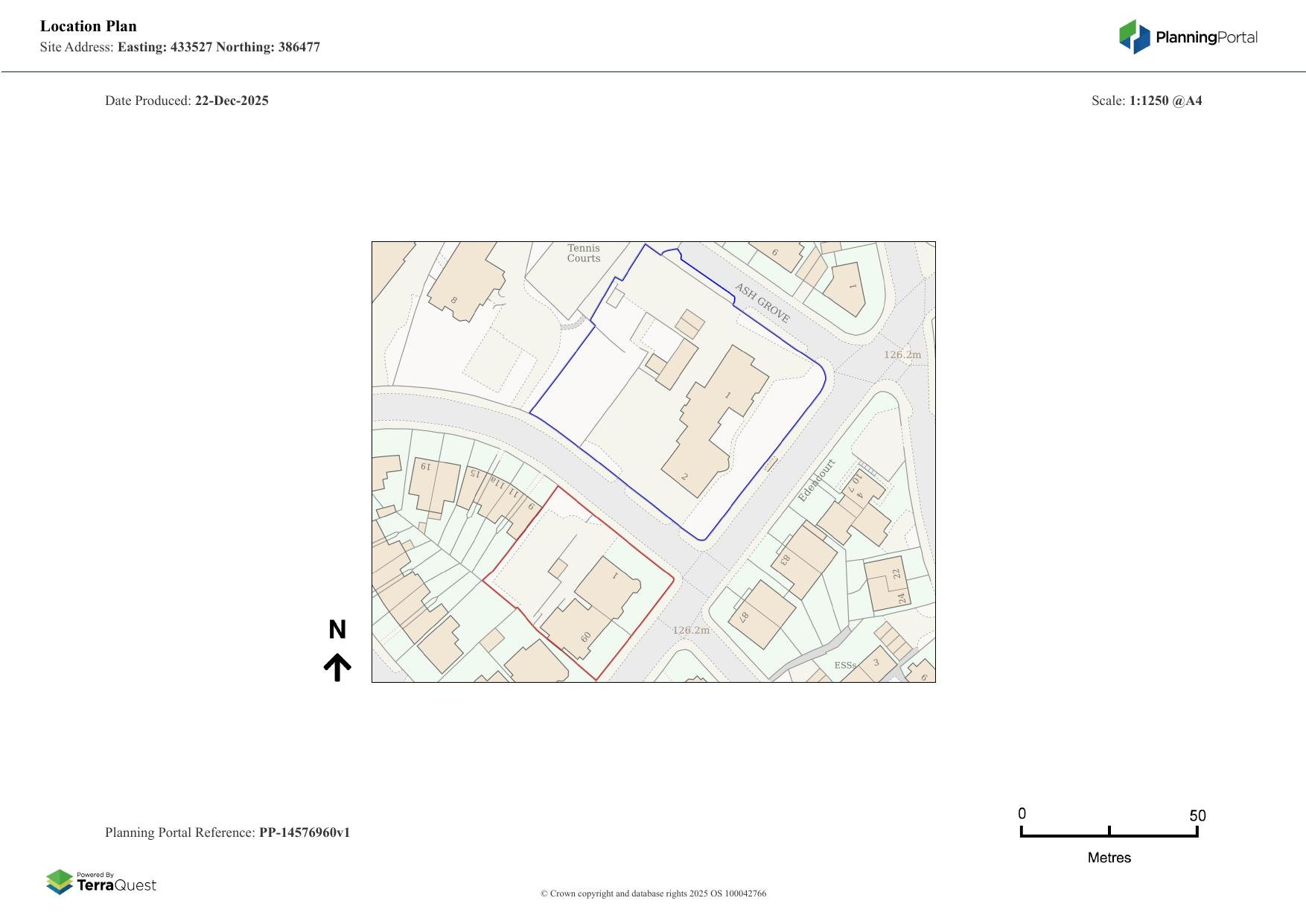This screenshot has height=924, width=1306.
Task: Select the Date Produced 22-Dec-2025 text
Action: coord(187,101)
